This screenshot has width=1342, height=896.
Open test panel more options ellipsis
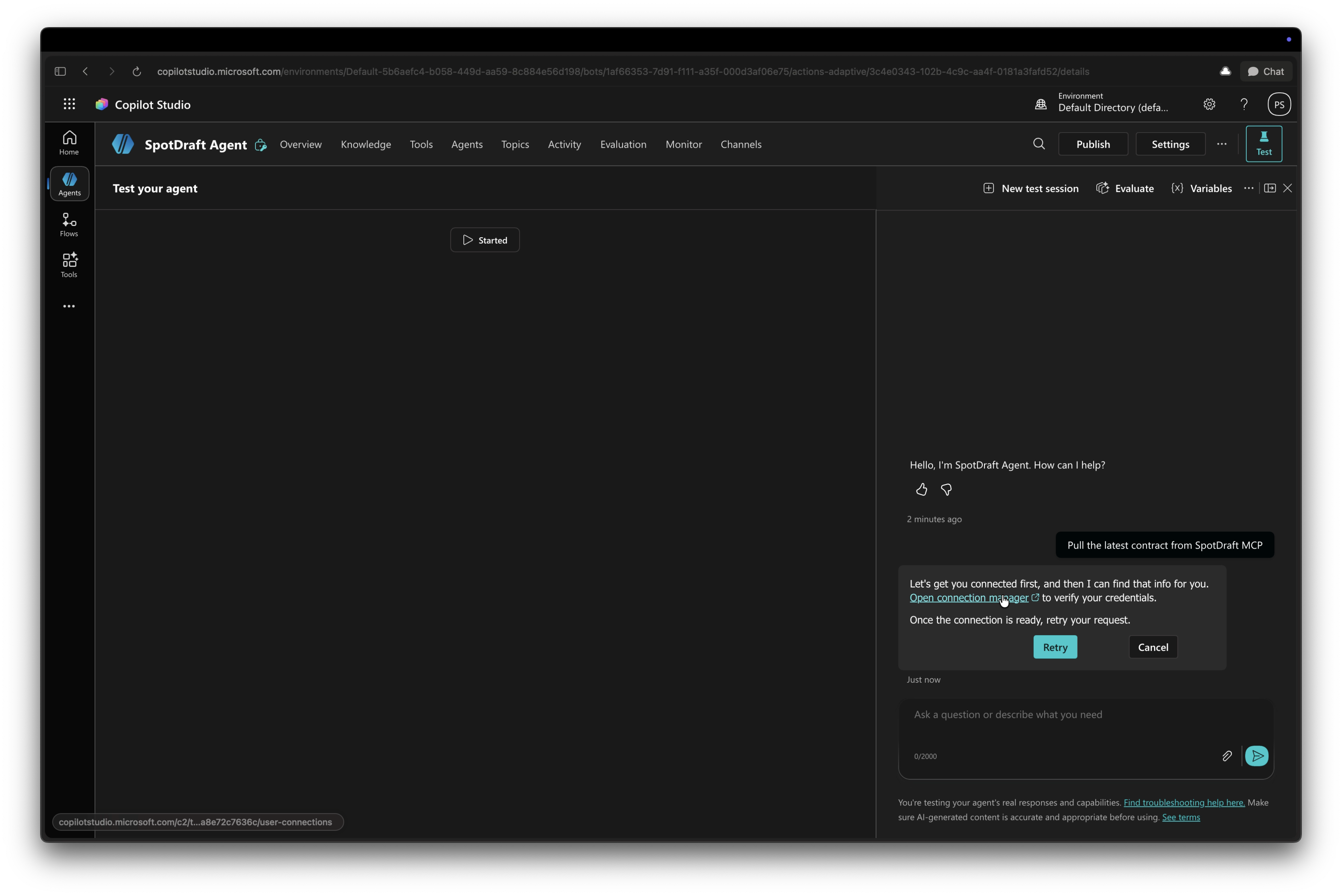pyautogui.click(x=1248, y=188)
